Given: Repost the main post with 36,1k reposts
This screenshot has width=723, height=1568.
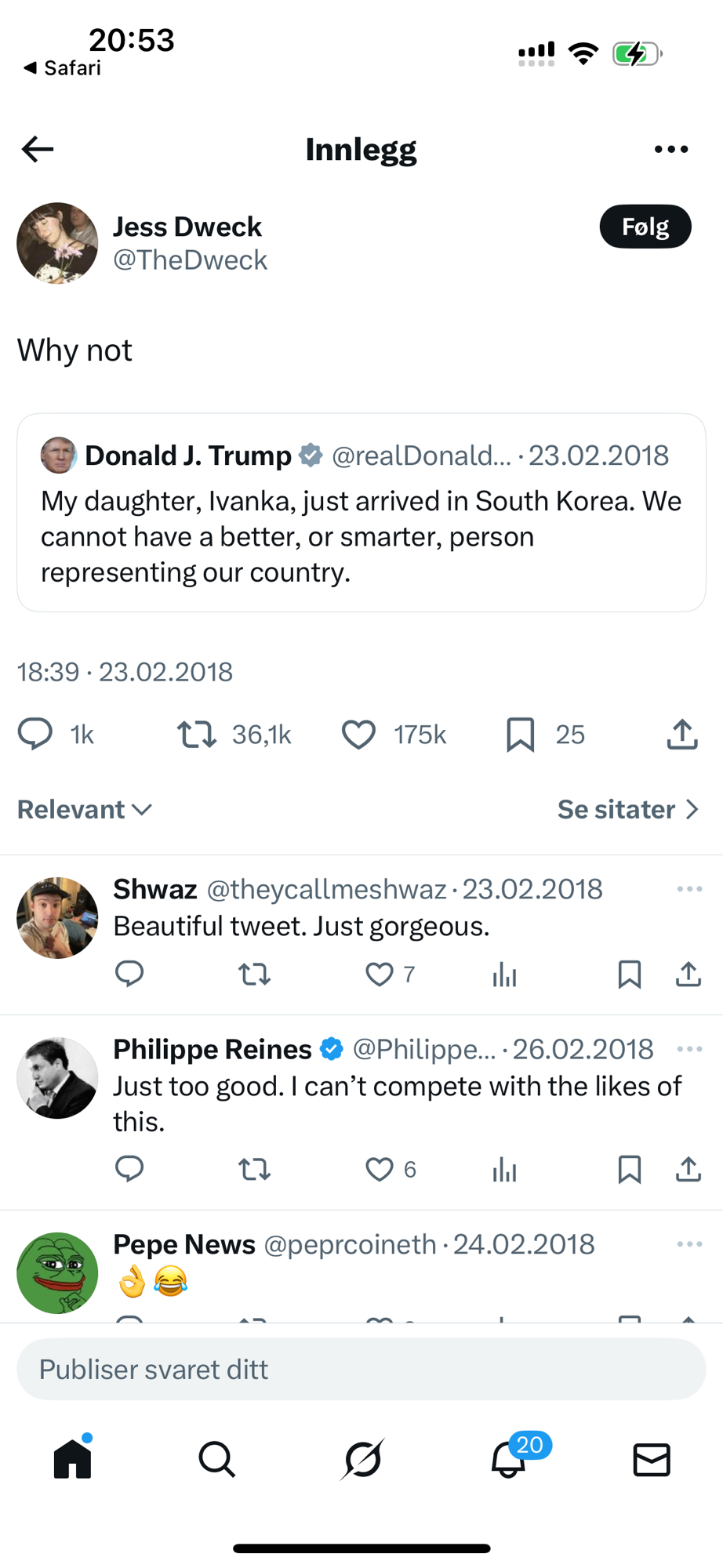Looking at the screenshot, I should [x=196, y=735].
